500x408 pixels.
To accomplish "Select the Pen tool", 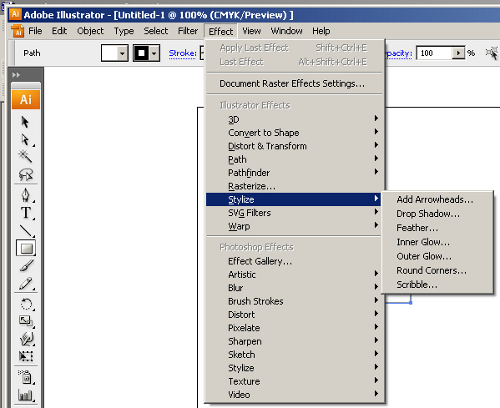I will pyautogui.click(x=26, y=195).
